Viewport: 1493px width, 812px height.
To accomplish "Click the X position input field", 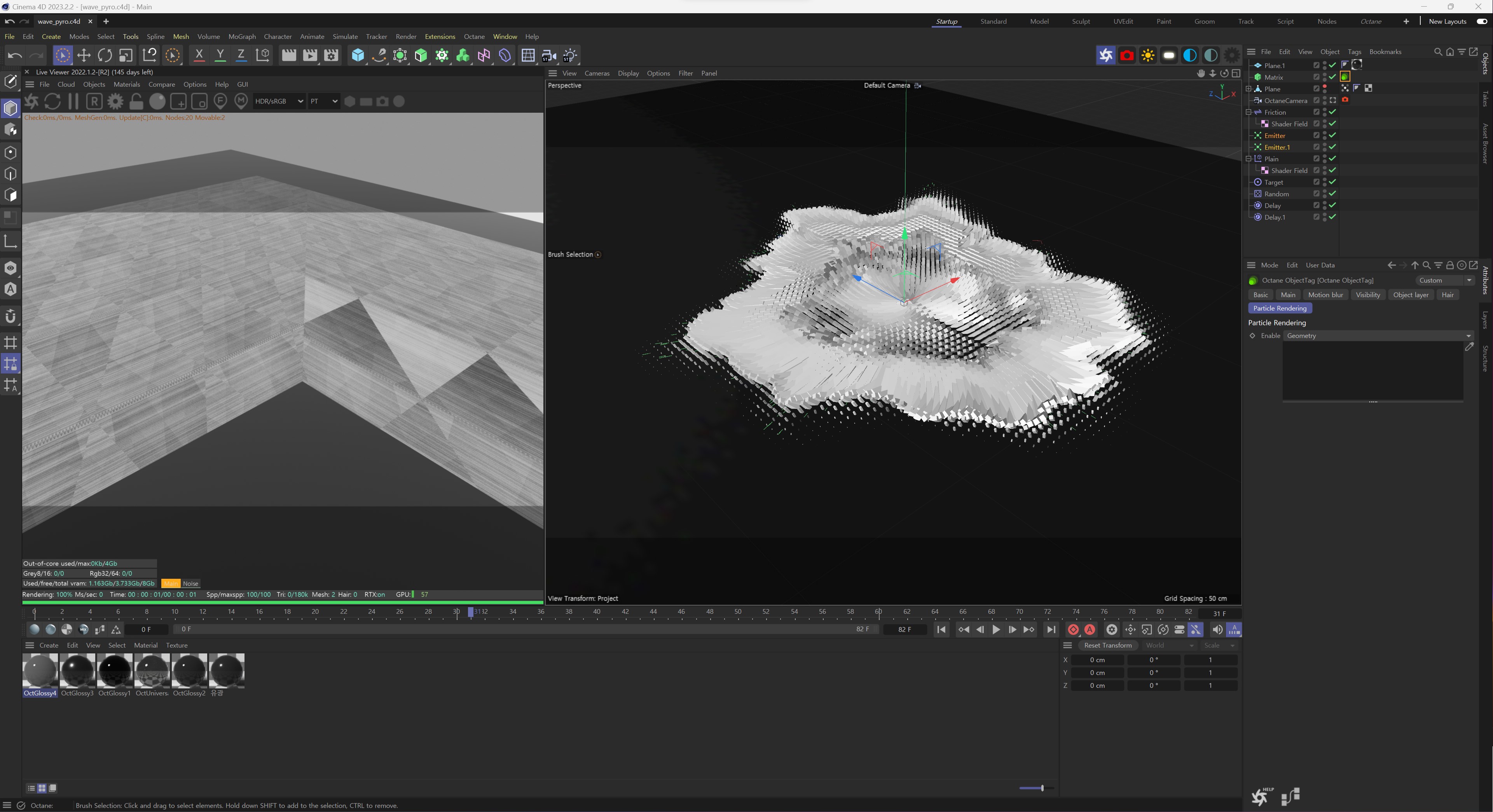I will coord(1097,660).
